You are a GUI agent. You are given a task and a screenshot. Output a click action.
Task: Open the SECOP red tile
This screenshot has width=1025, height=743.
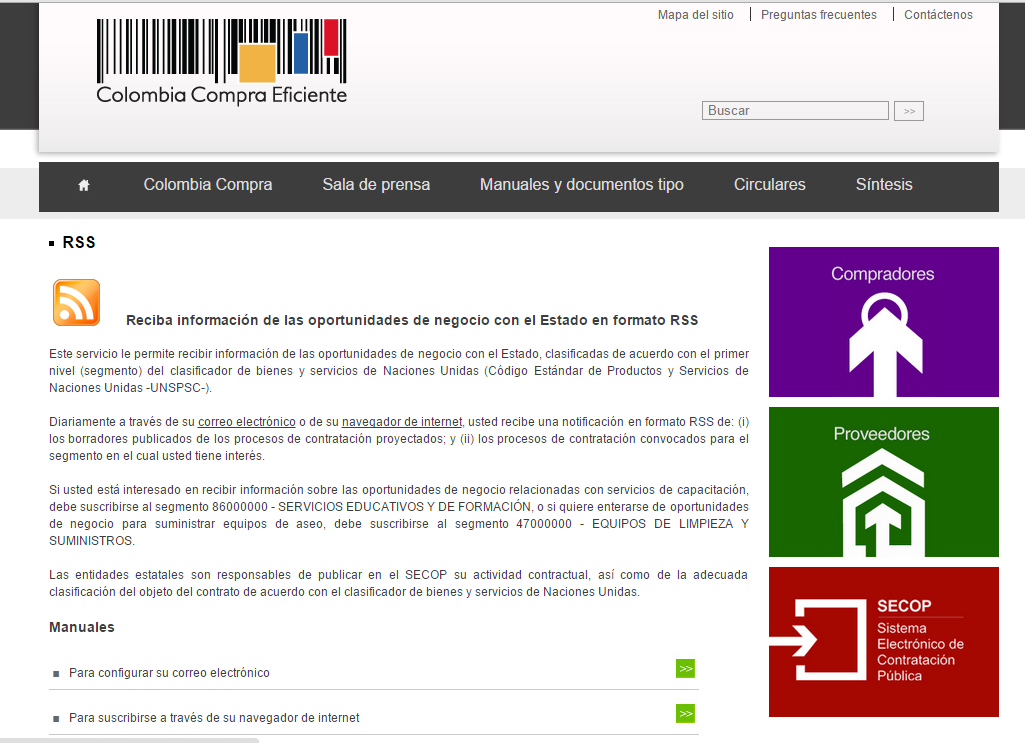tap(883, 642)
